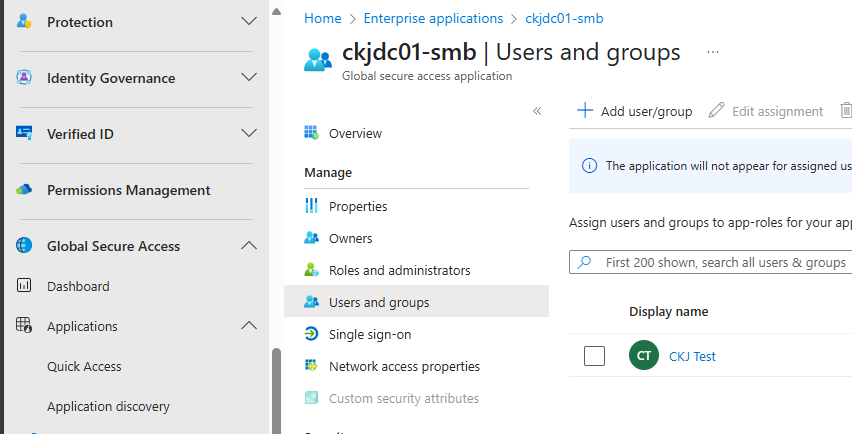Open the Single sign-on menu item
This screenshot has height=434, width=852.
pyautogui.click(x=369, y=334)
